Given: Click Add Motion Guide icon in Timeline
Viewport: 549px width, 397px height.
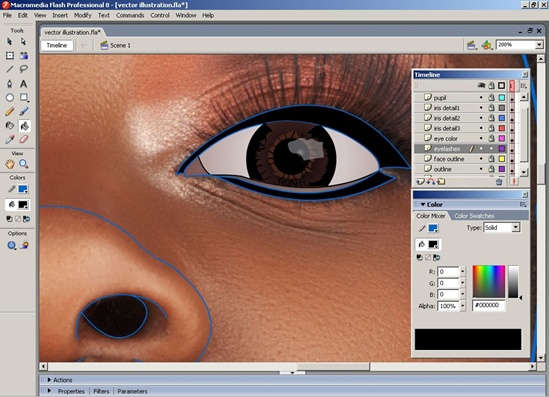Looking at the screenshot, I should (x=431, y=181).
